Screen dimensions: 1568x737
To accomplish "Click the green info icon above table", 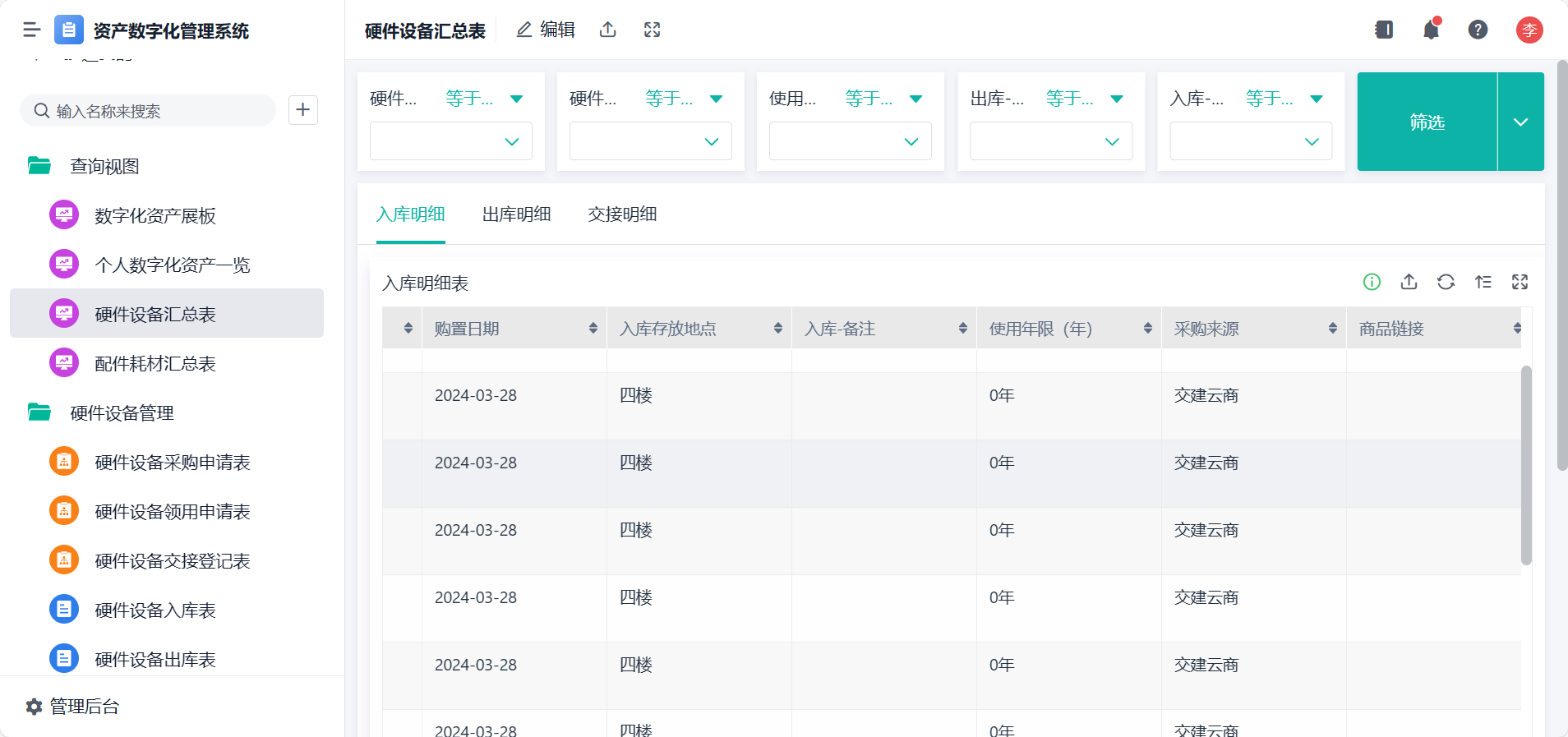I will click(1372, 283).
